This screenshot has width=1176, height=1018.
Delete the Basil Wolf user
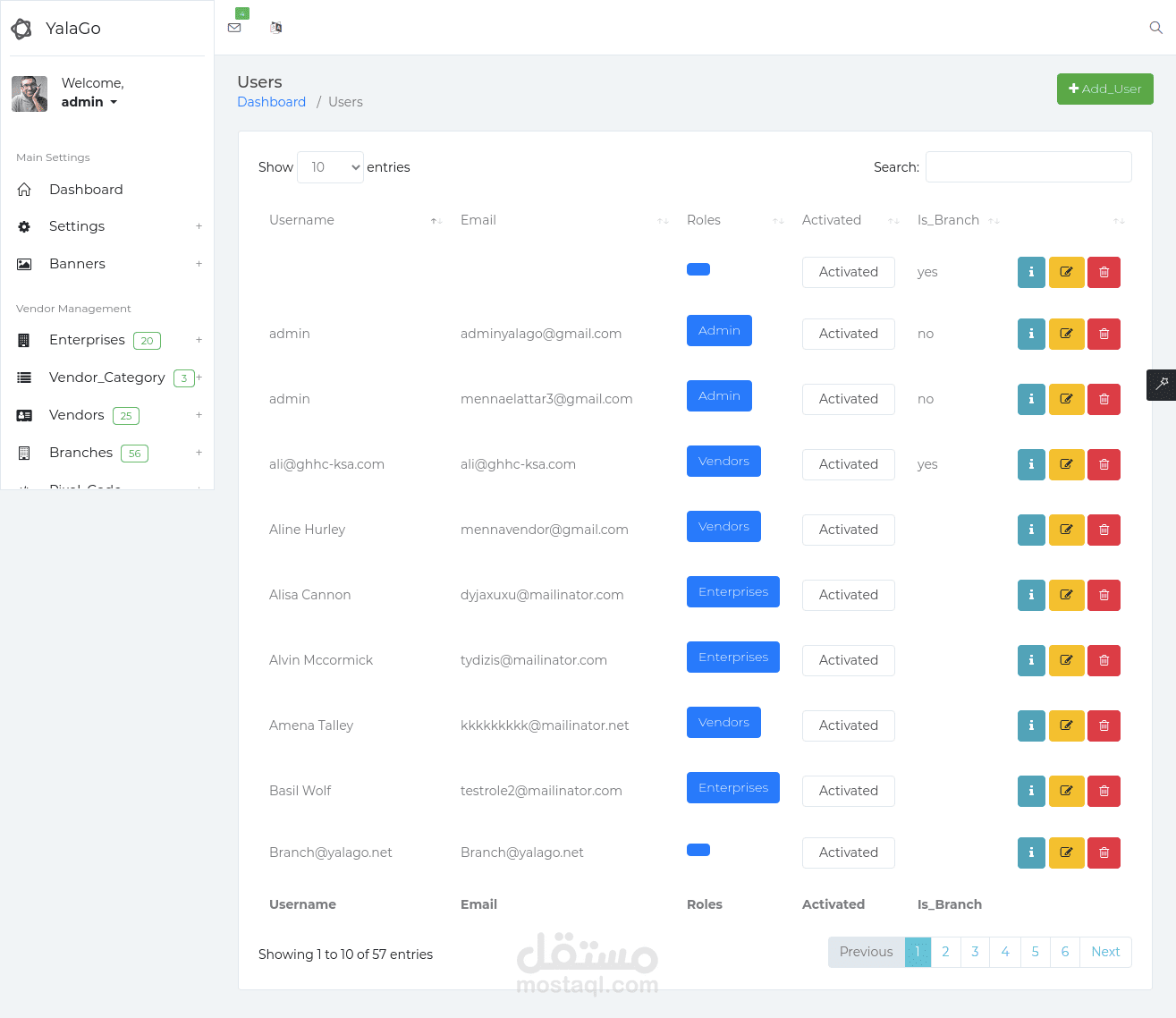point(1104,791)
